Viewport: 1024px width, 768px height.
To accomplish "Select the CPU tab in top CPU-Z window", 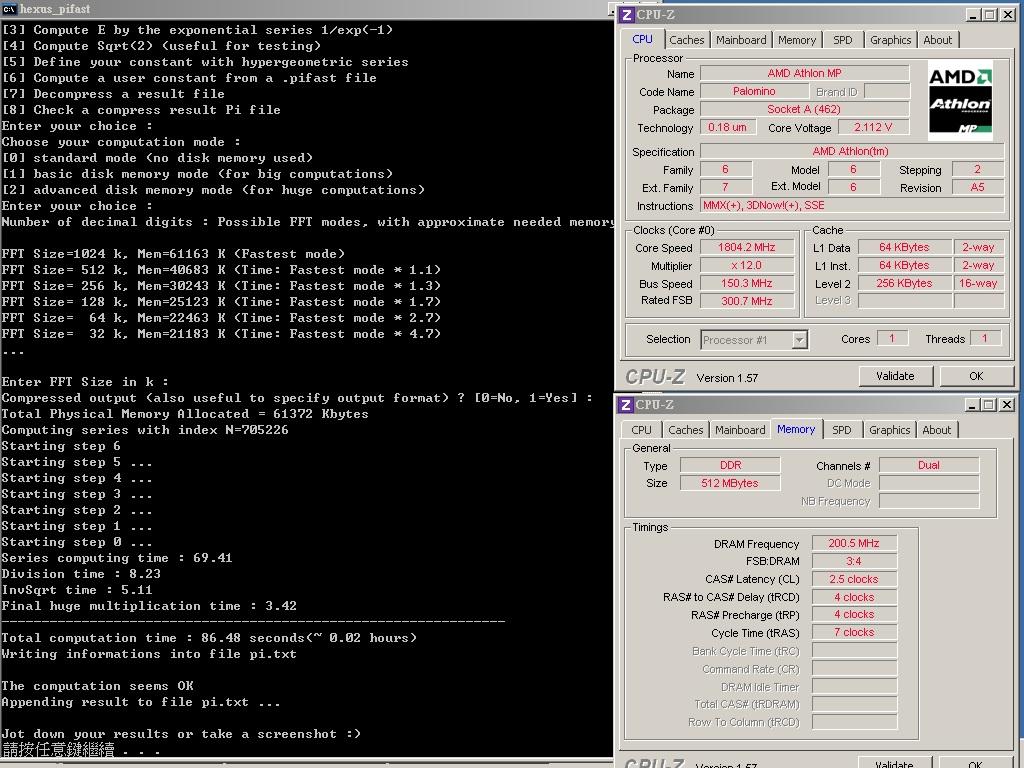I will pyautogui.click(x=643, y=39).
